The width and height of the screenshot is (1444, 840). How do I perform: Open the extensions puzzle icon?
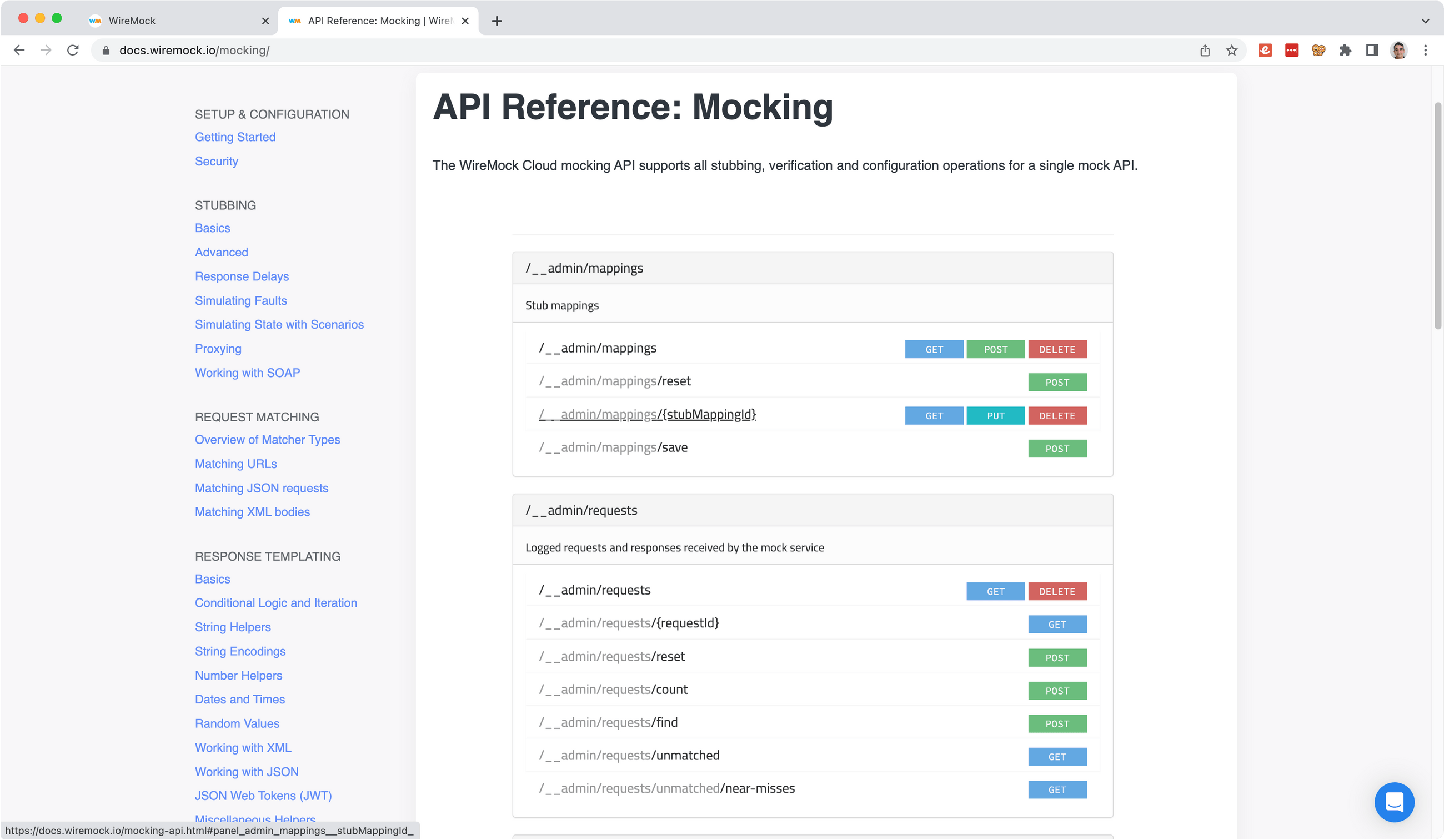pos(1345,51)
